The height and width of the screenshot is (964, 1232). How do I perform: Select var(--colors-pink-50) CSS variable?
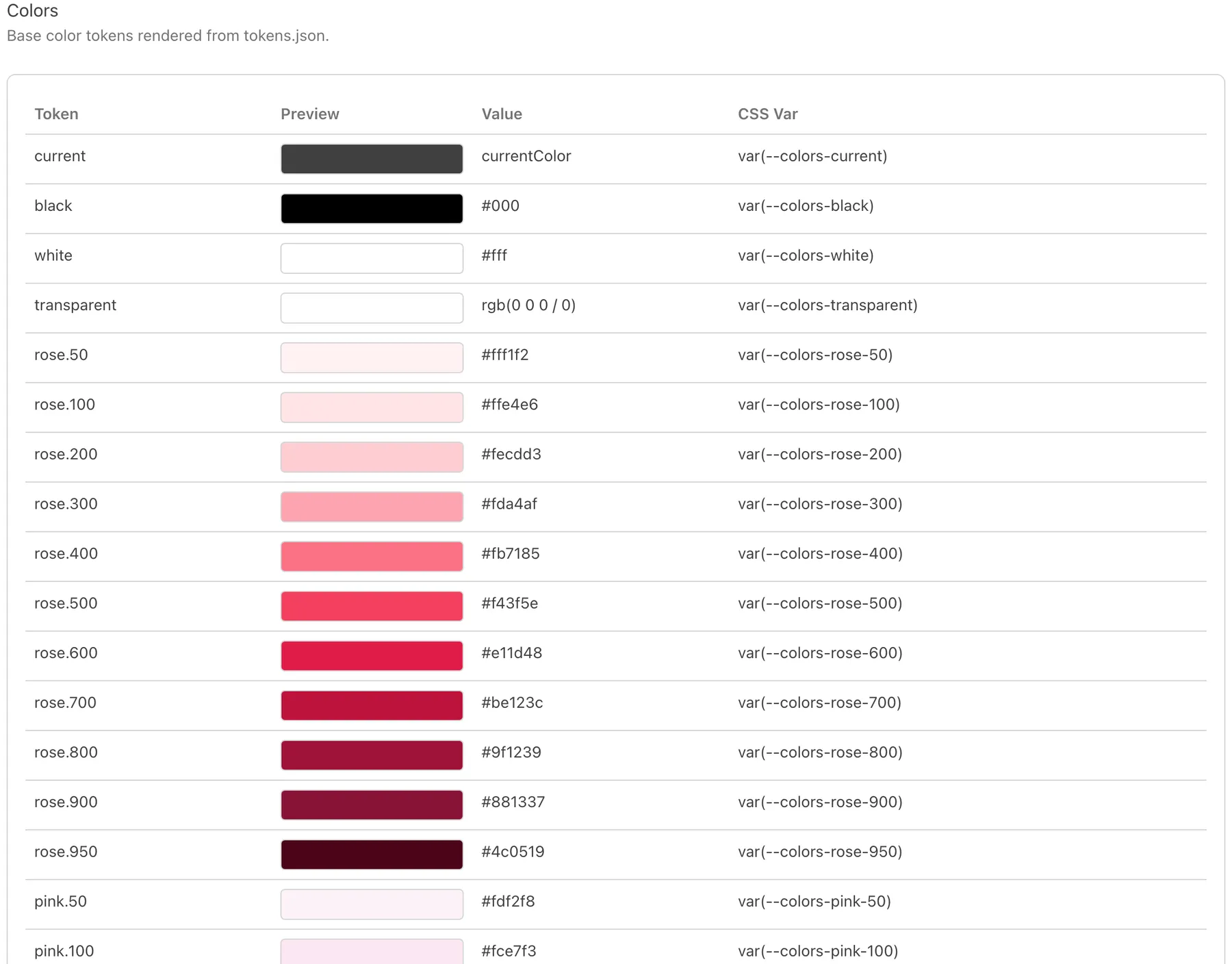pos(814,902)
